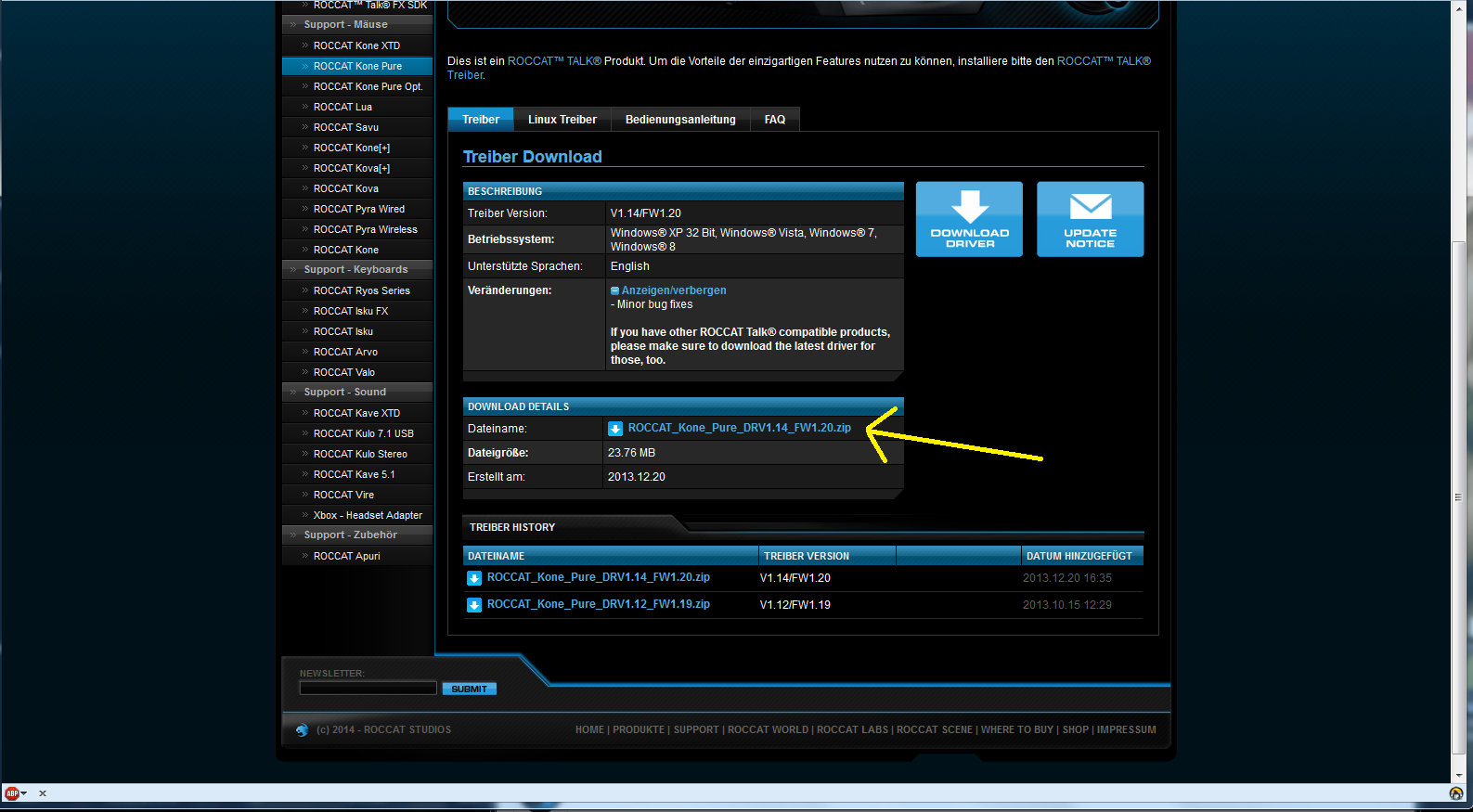Open ROCCAT Savu support page
The image size is (1473, 812).
[x=357, y=127]
